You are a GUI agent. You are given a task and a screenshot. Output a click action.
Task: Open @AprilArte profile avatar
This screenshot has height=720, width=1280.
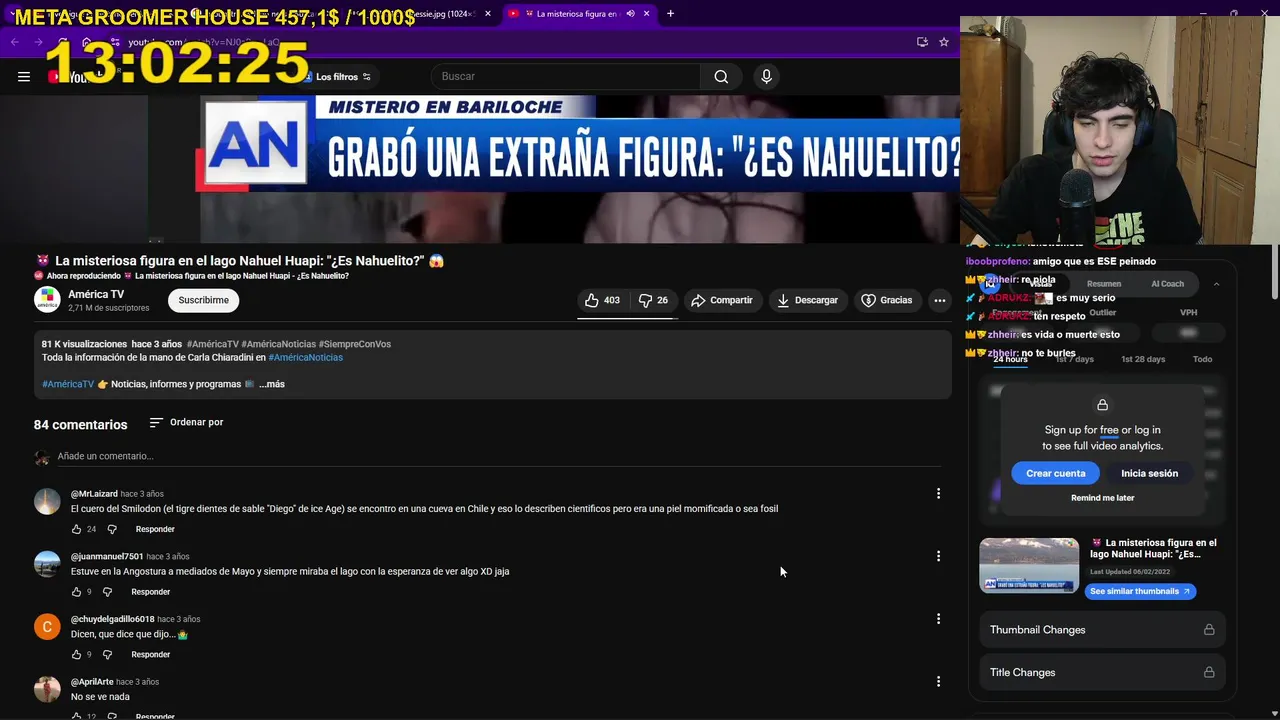pos(47,689)
